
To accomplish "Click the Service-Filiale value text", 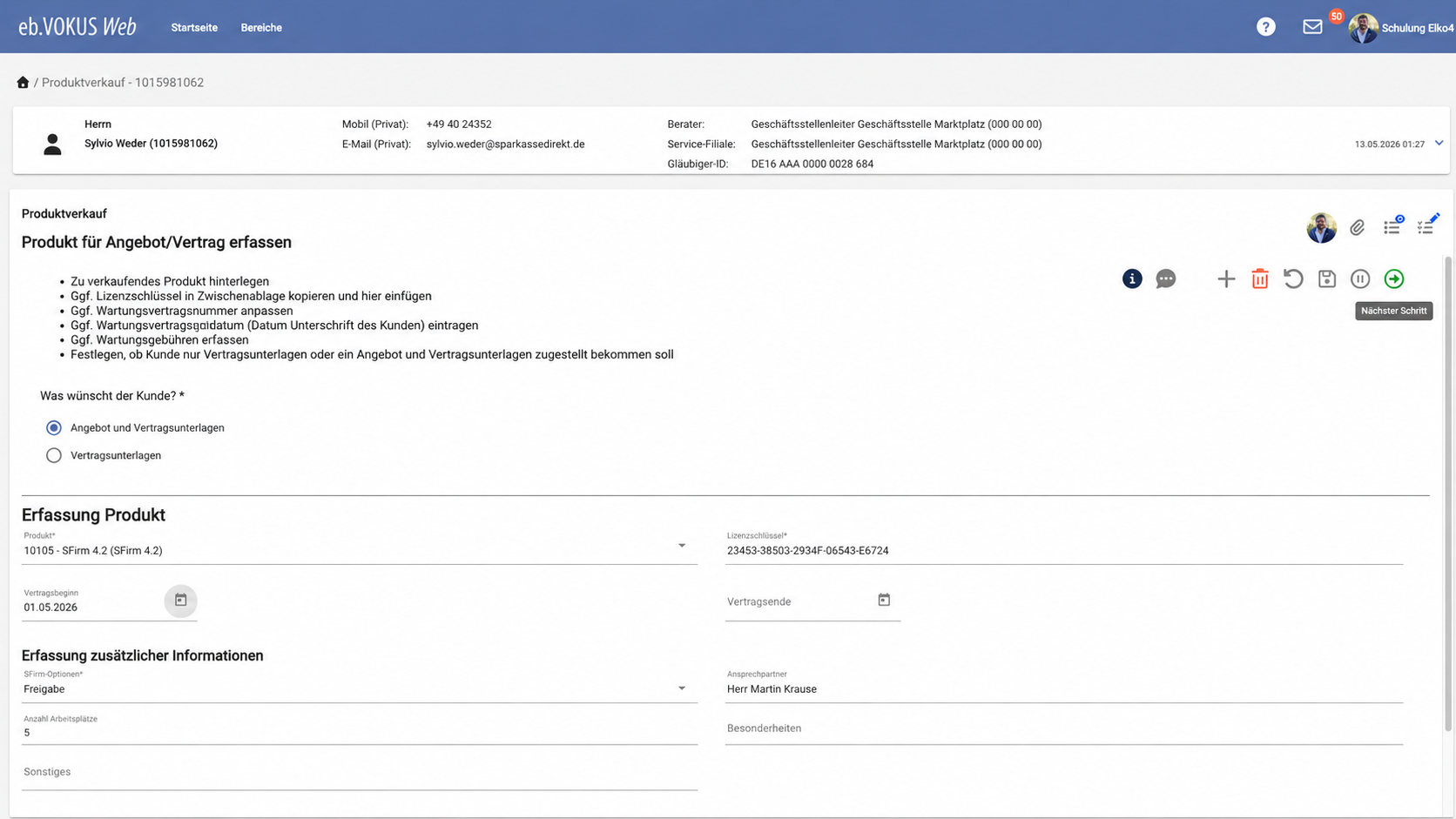I will point(896,144).
